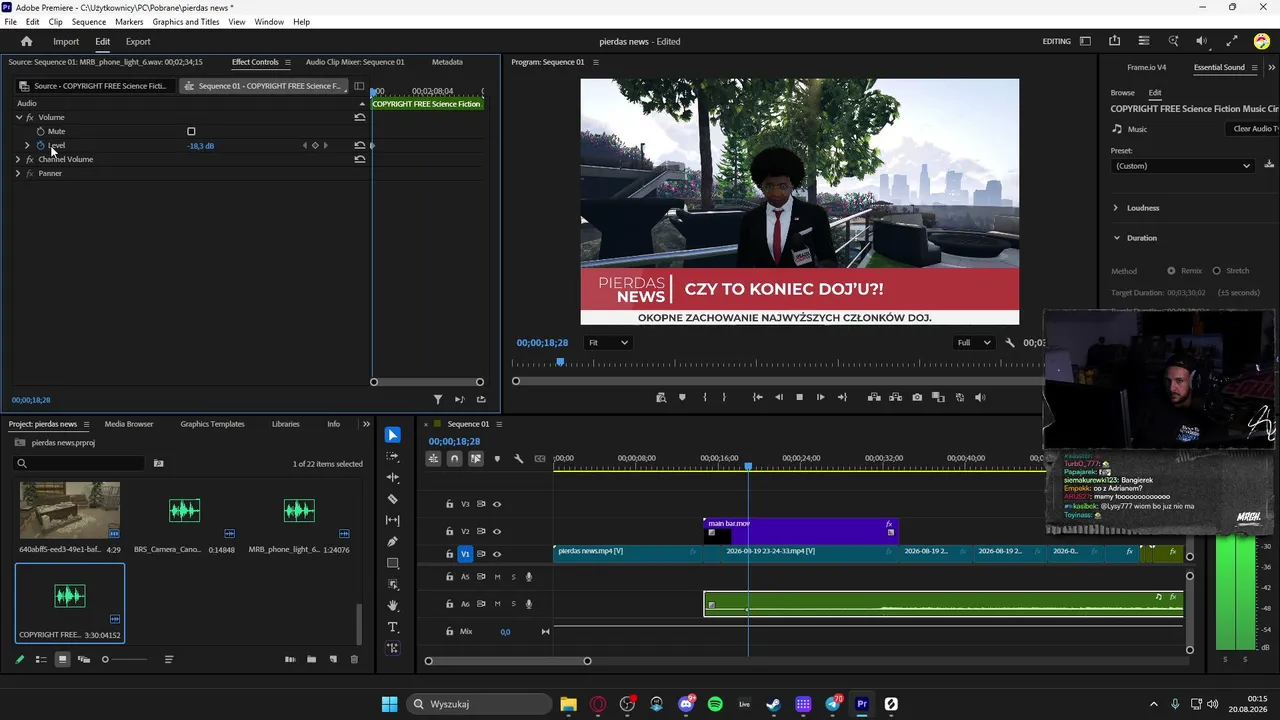Collapse the Volume effect group

click(19, 117)
